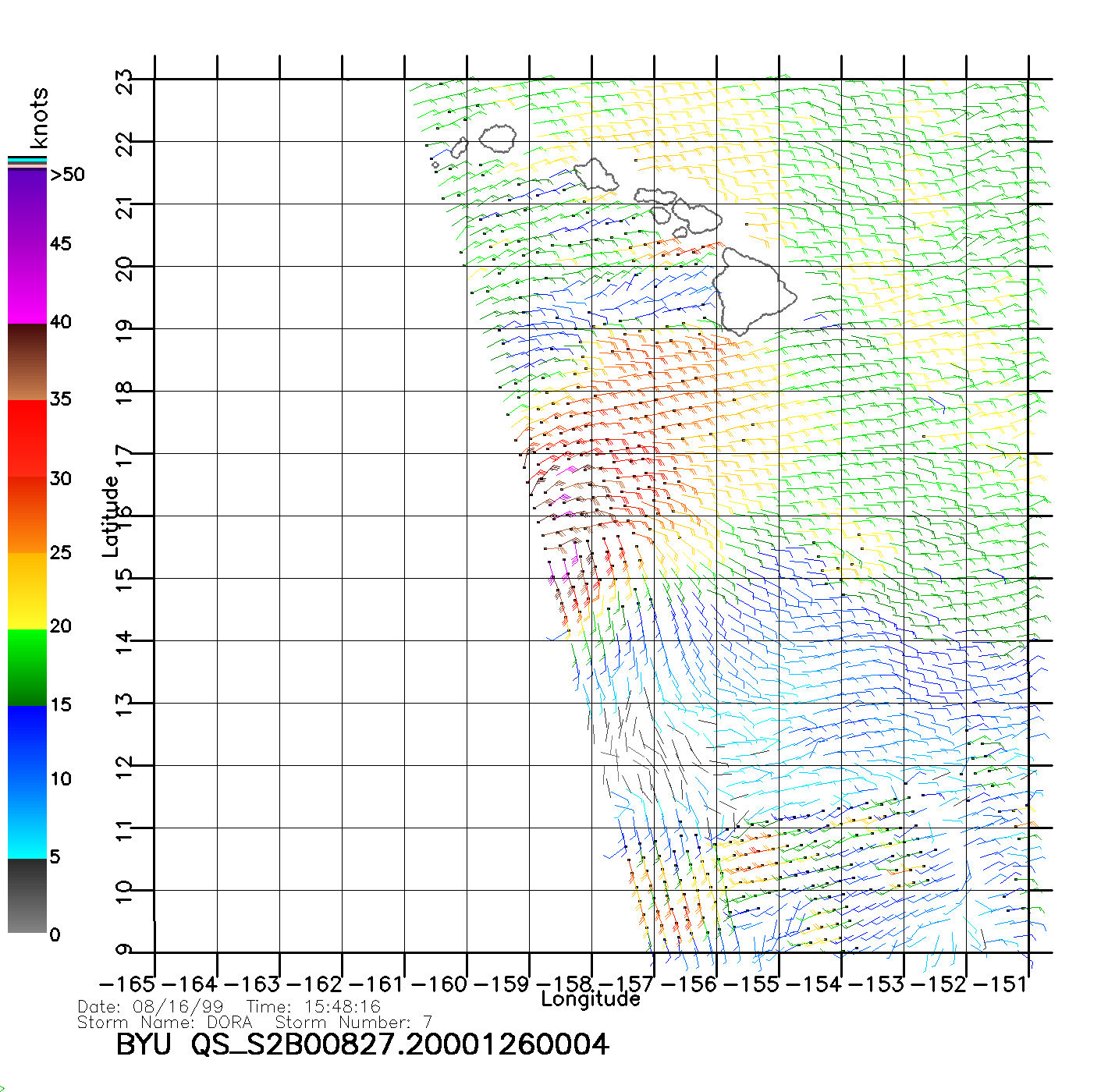Screen dimensions: 1108x1092
Task: Click the red 30-35 knots color band
Action: pos(27,438)
